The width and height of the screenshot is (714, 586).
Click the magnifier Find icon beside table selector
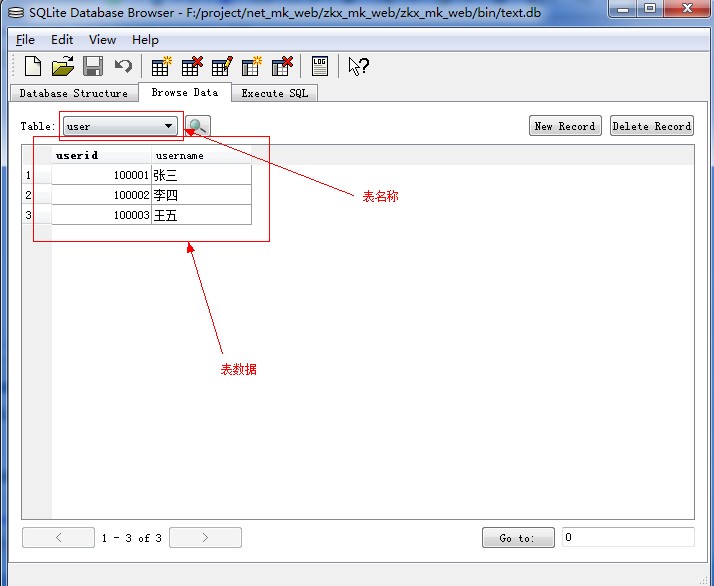point(198,126)
